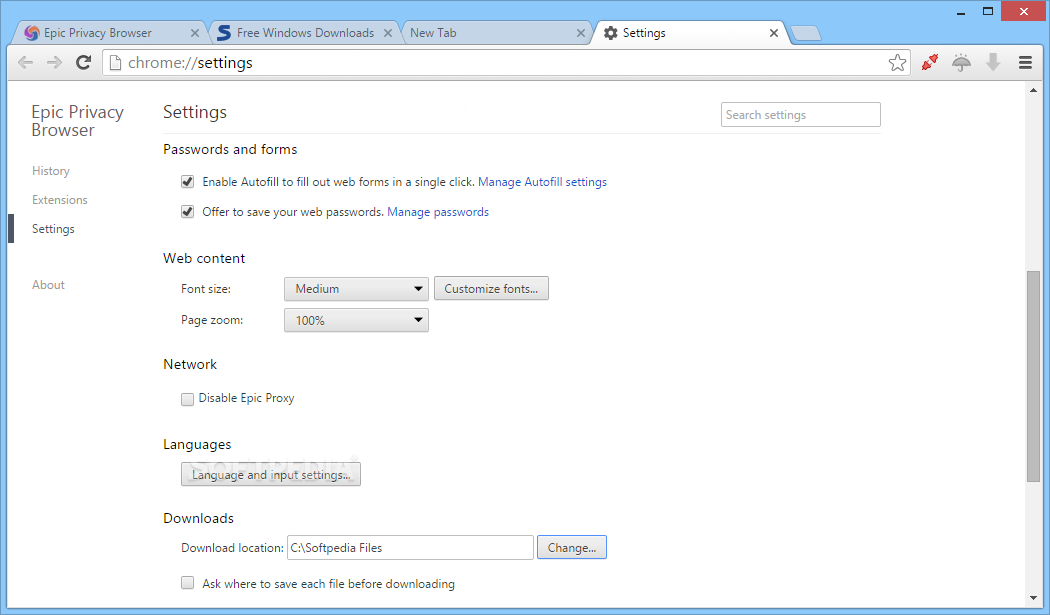Open a new tab with the new-tab button
This screenshot has width=1050, height=615.
click(x=806, y=33)
